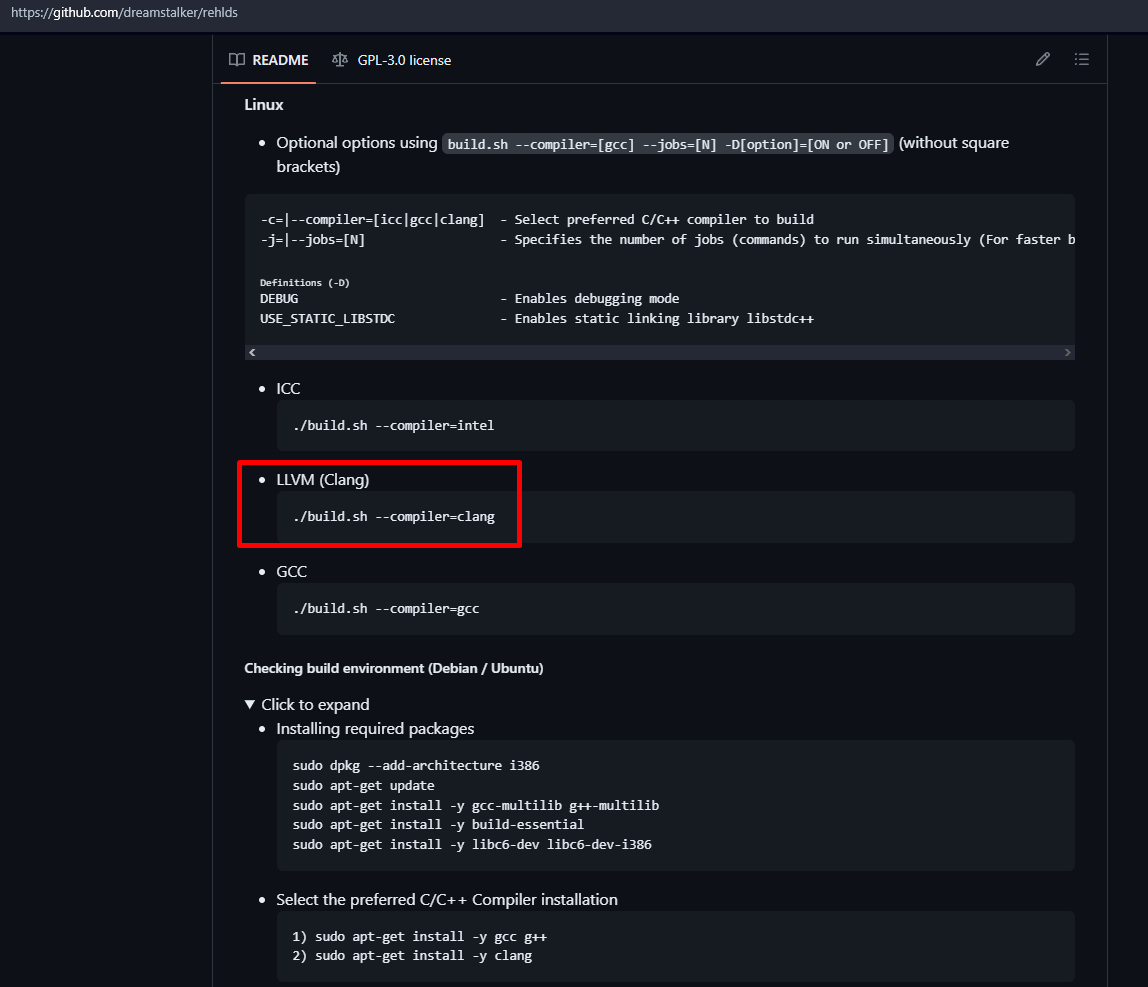1148x987 pixels.
Task: Open the README tab
Action: 269,60
